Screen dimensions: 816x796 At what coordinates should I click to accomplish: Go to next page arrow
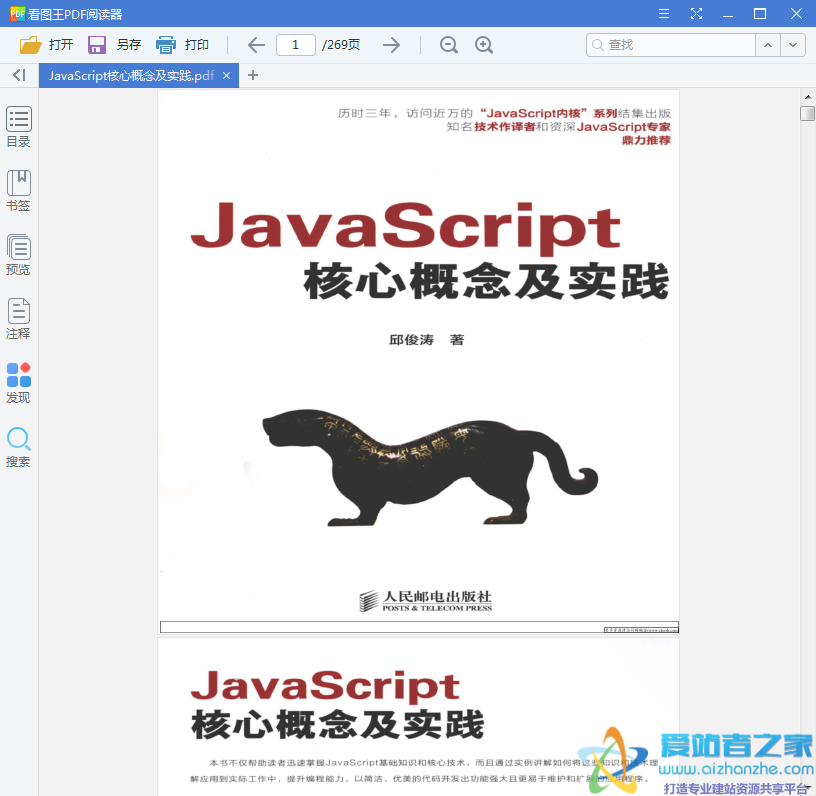pyautogui.click(x=391, y=45)
